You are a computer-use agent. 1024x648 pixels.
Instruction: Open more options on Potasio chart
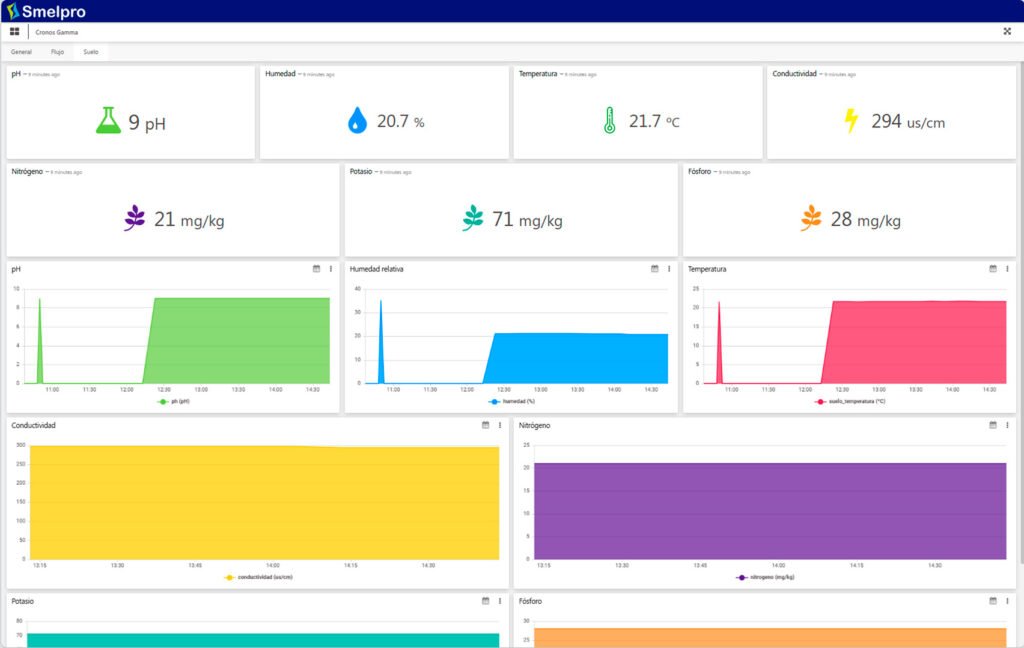[500, 601]
